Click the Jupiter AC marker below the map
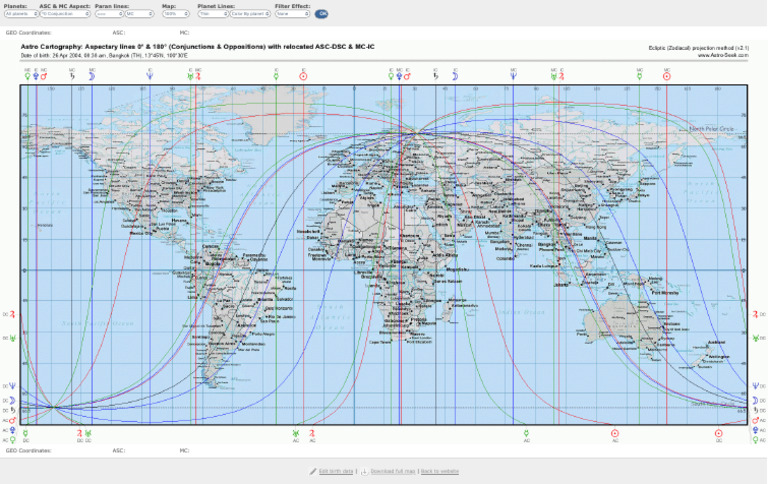This screenshot has width=768, height=484. coord(312,432)
